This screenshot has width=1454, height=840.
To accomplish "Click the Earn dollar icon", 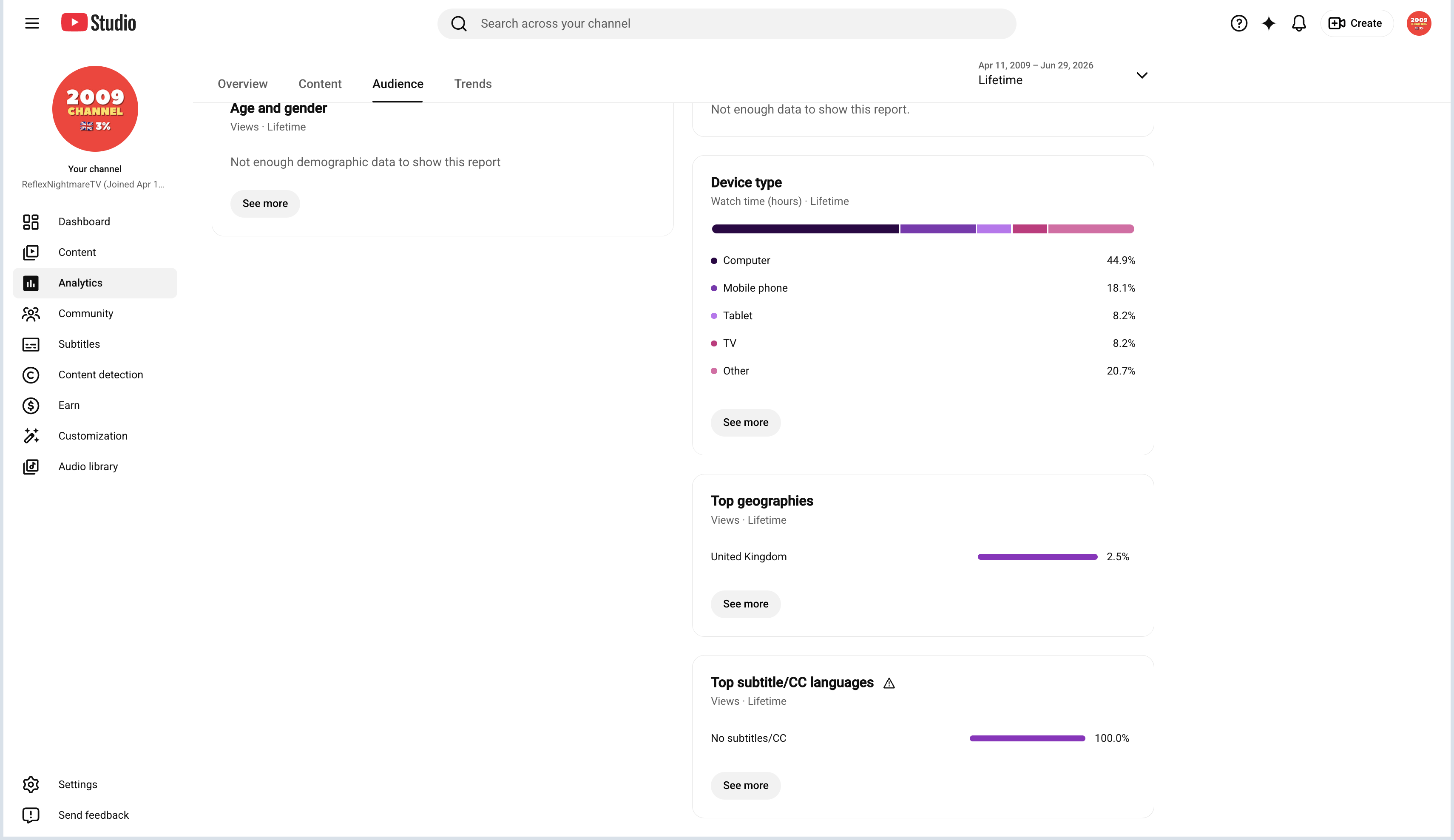I will pyautogui.click(x=31, y=406).
